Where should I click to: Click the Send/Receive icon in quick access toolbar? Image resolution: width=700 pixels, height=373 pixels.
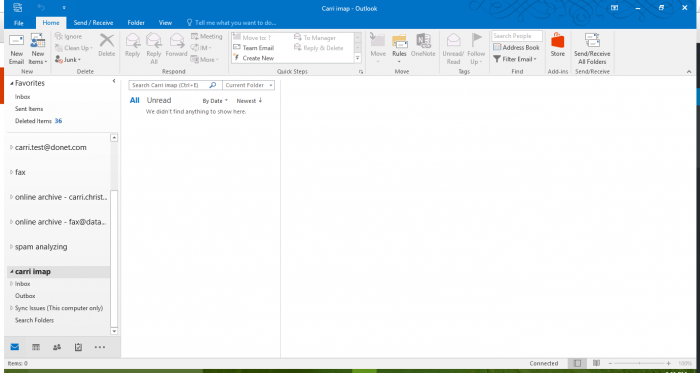coord(17,8)
